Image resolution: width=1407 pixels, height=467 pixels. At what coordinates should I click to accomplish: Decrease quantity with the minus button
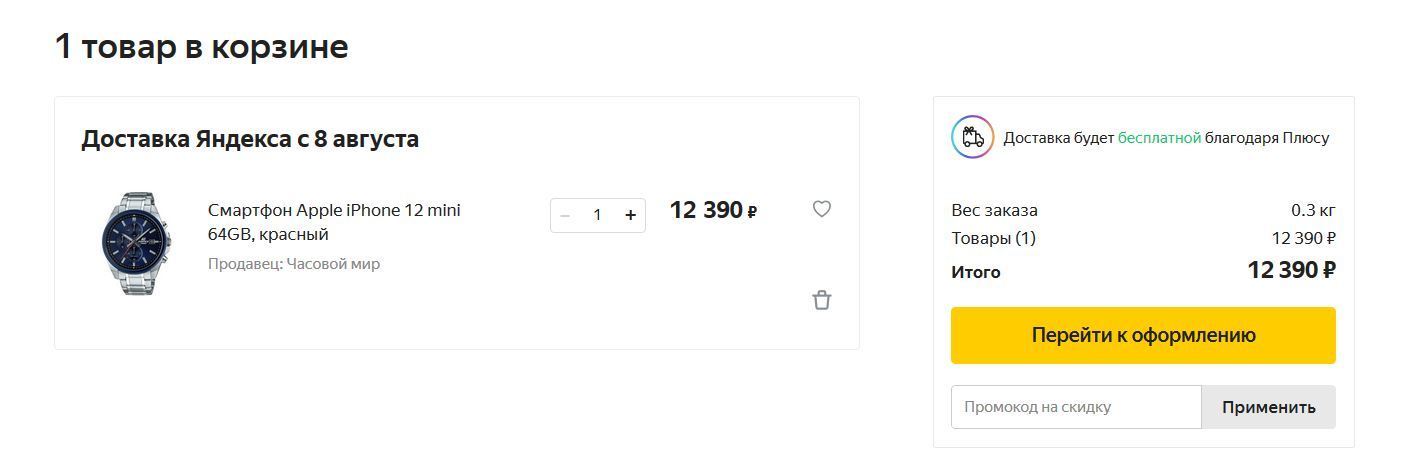[565, 215]
